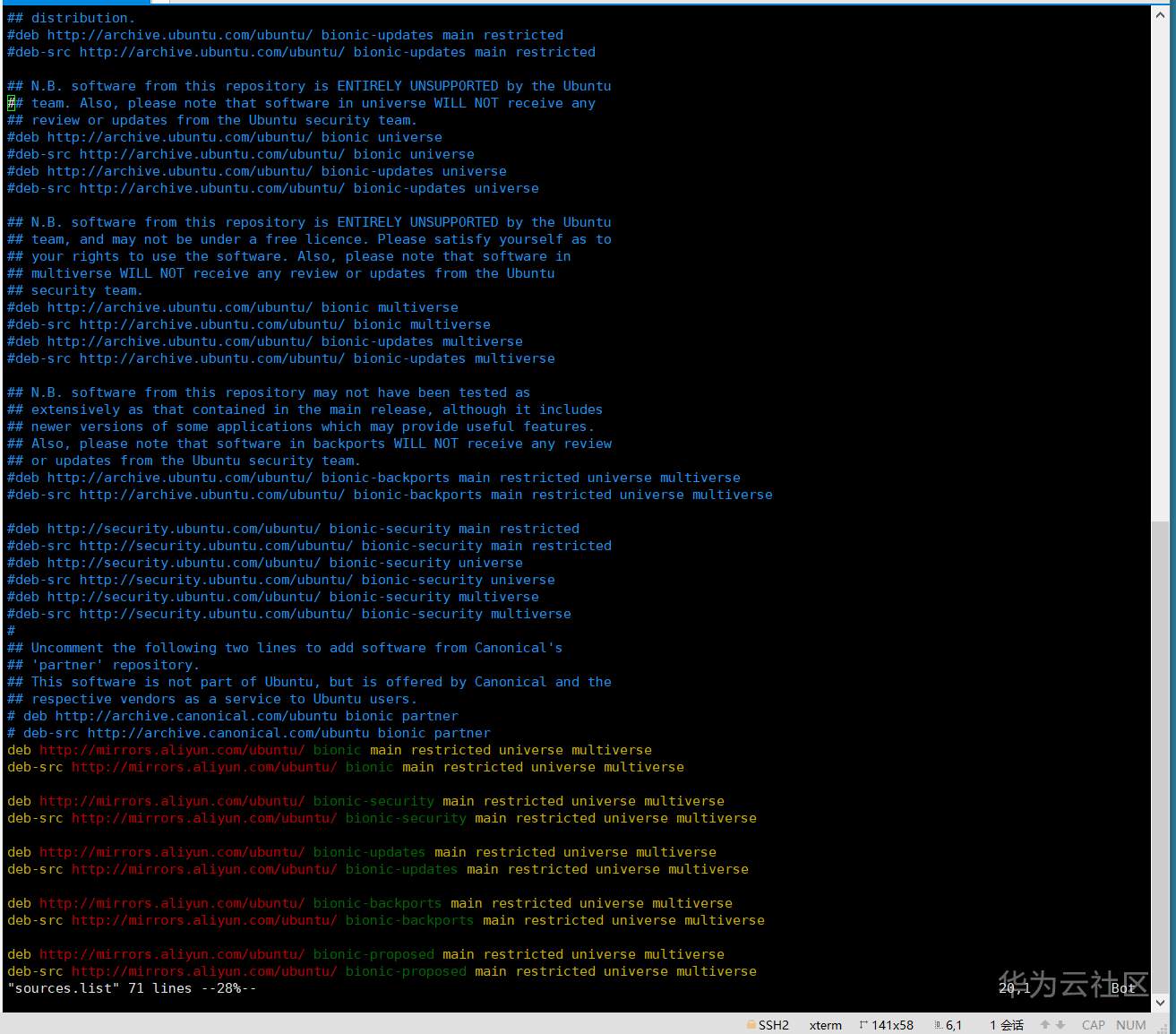Click line "## This software is not part of Ubuntu"

(x=310, y=682)
